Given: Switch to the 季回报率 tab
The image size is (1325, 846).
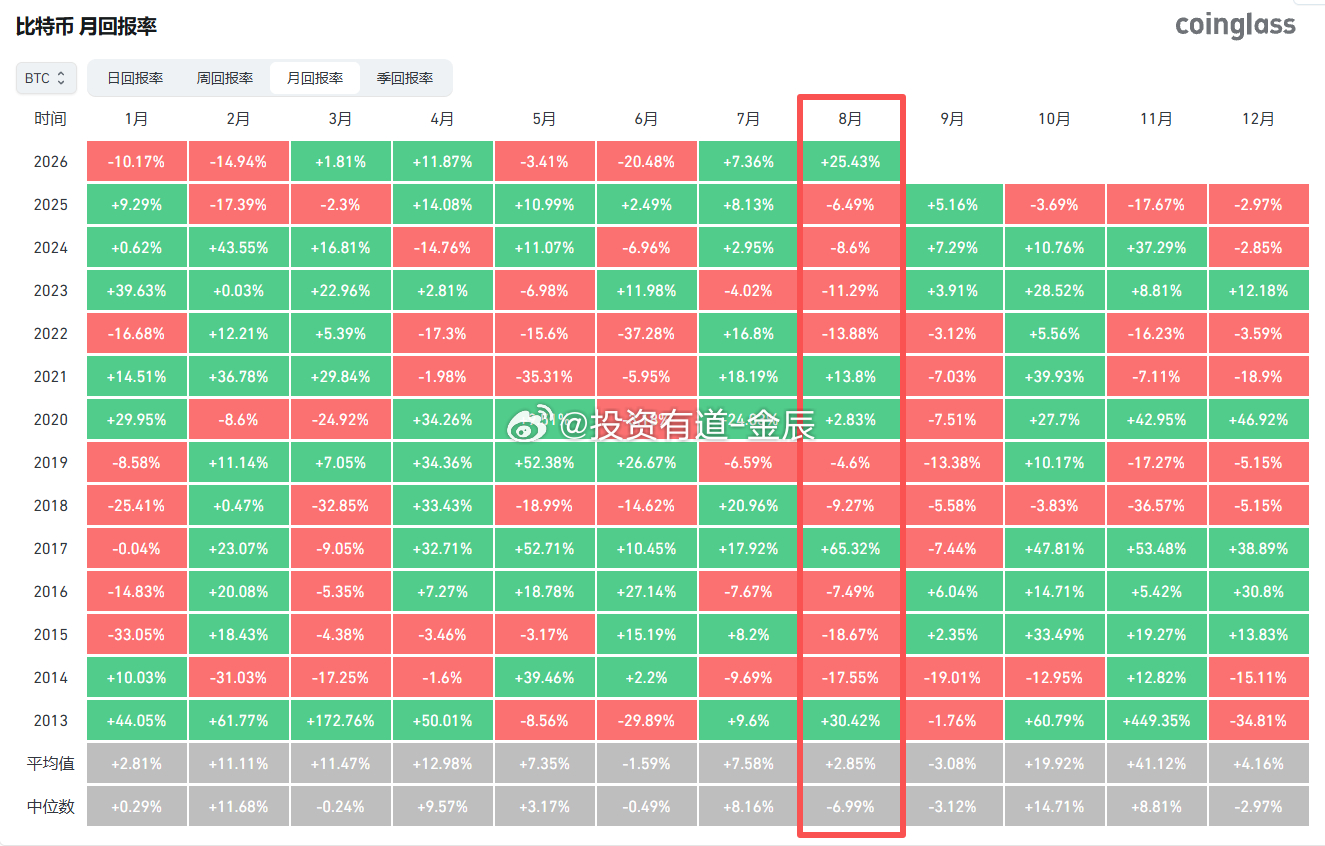Looking at the screenshot, I should (405, 78).
